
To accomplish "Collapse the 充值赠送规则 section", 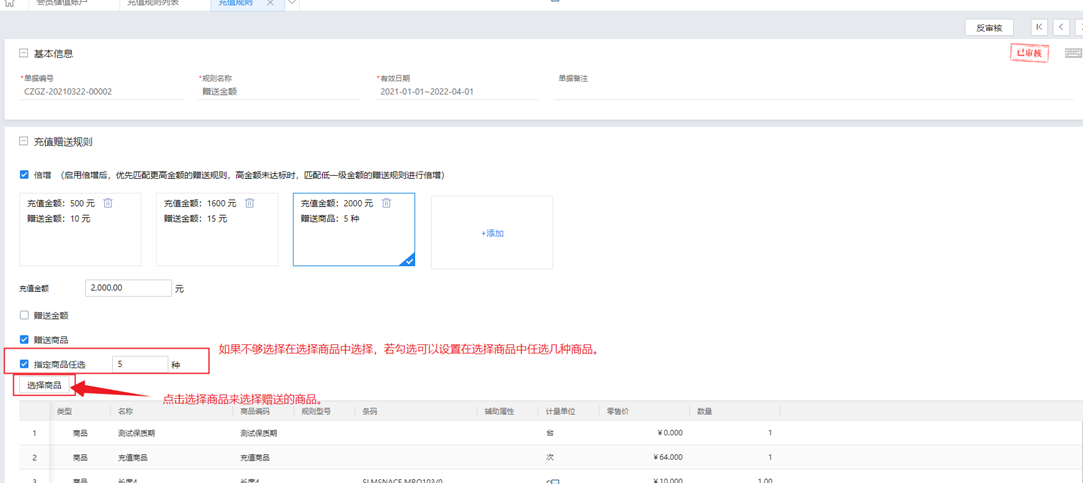I will pyautogui.click(x=24, y=142).
